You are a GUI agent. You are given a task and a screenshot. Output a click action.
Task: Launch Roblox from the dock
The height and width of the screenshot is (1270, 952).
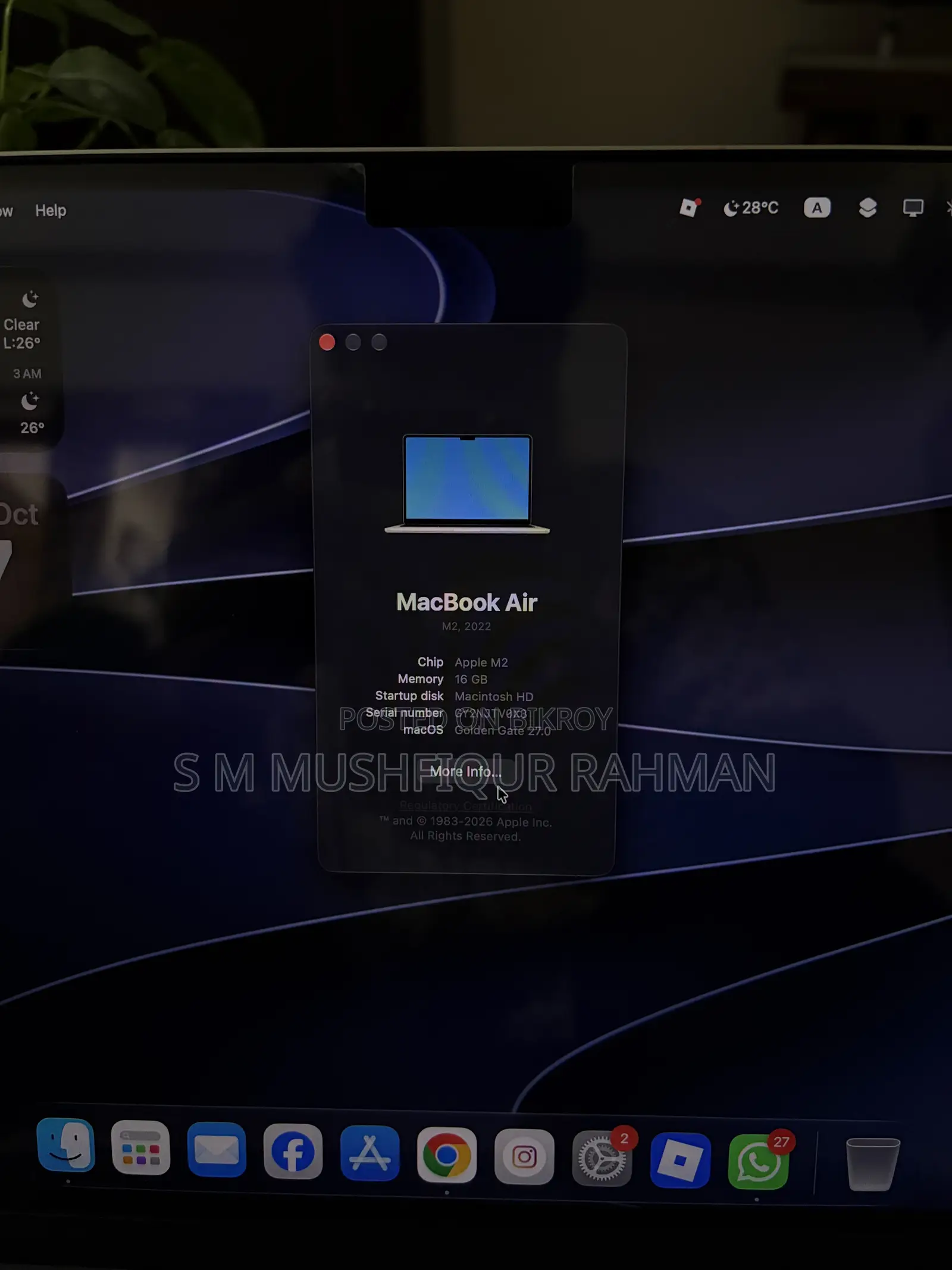point(680,1160)
